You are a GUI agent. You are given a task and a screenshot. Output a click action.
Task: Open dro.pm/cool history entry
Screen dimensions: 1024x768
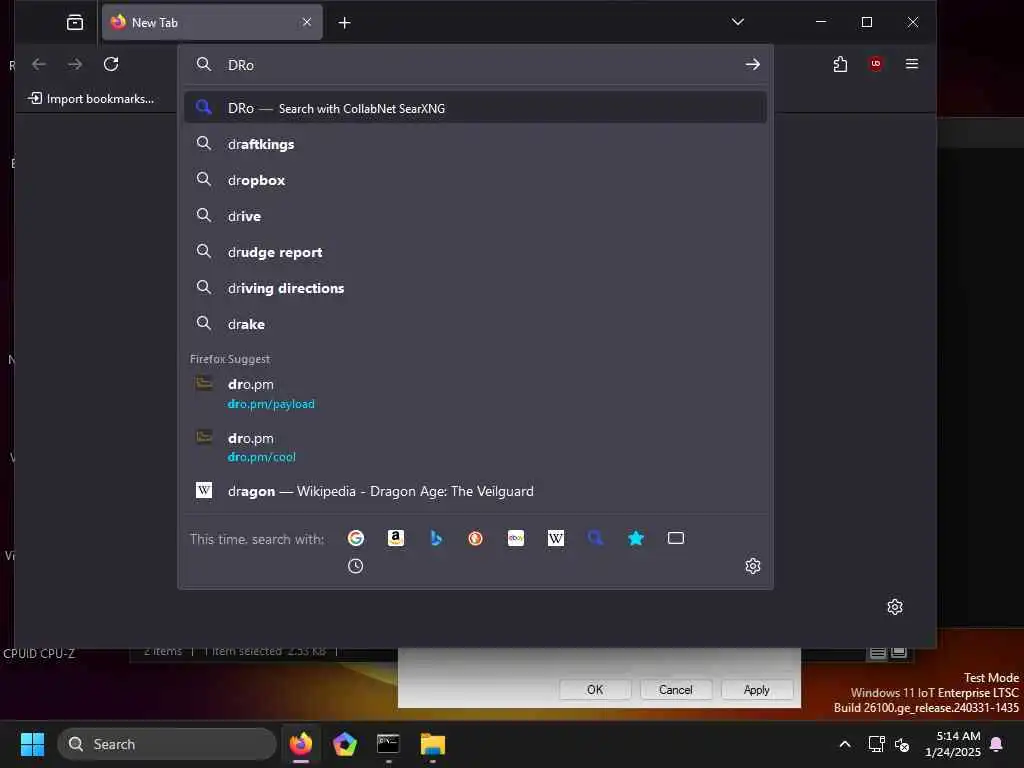pyautogui.click(x=475, y=447)
